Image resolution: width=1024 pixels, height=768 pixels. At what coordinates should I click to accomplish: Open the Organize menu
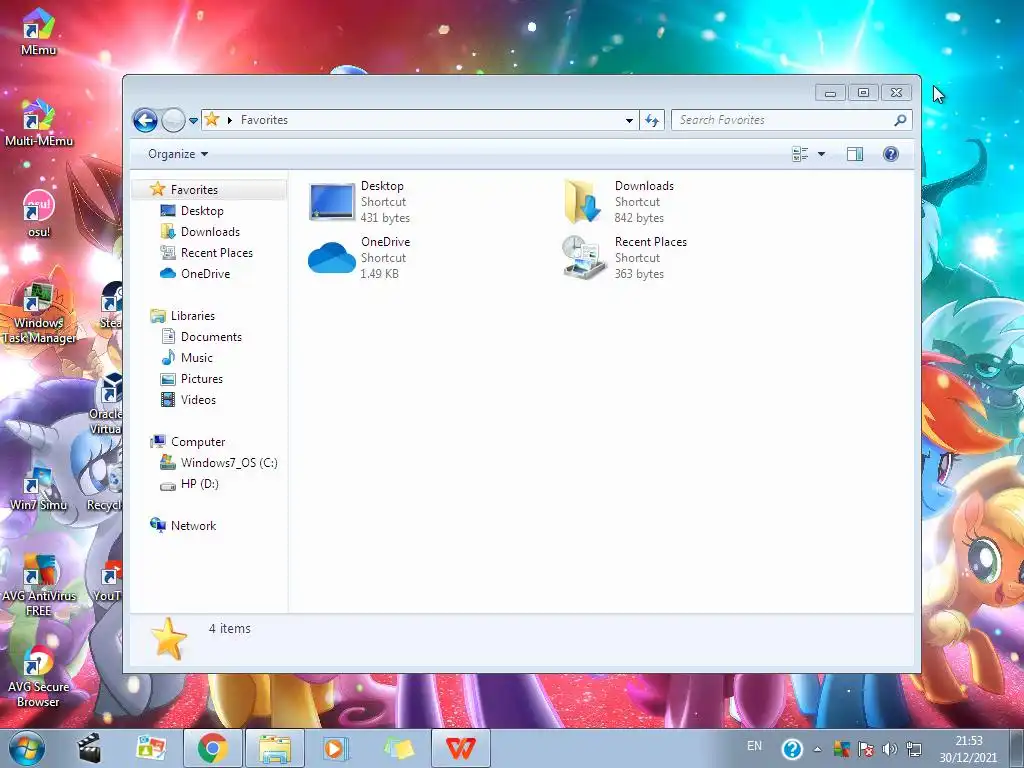[x=178, y=154]
